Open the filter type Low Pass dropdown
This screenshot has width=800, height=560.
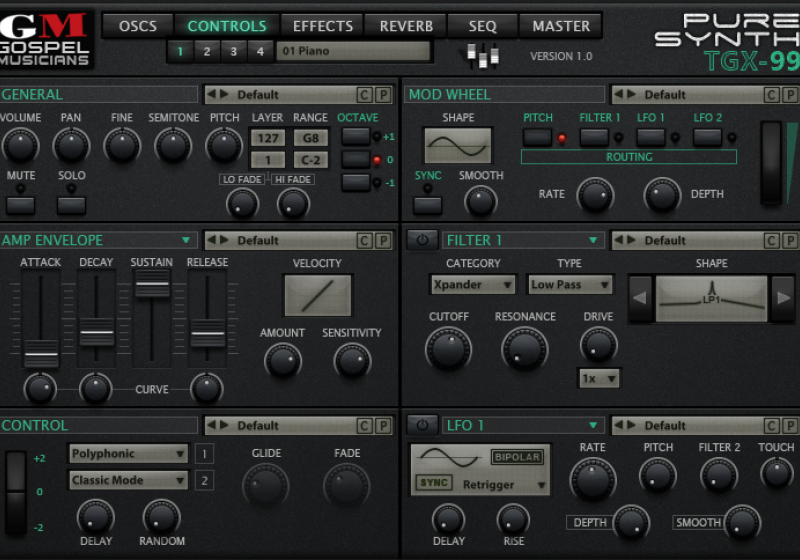tap(570, 285)
